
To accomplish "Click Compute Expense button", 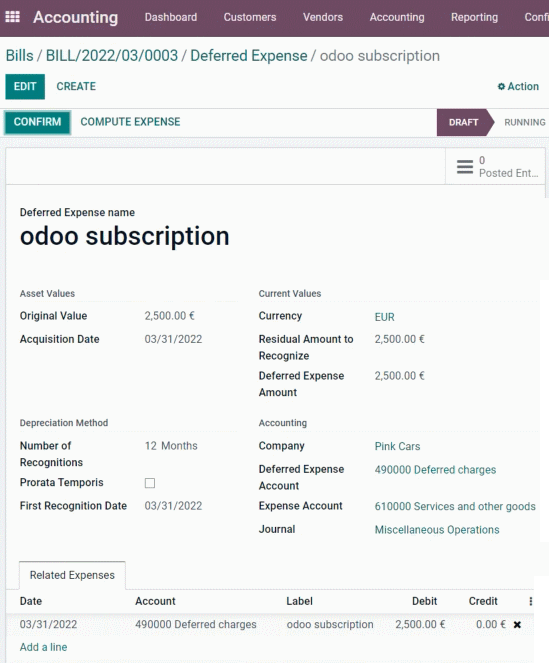I will click(x=130, y=122).
